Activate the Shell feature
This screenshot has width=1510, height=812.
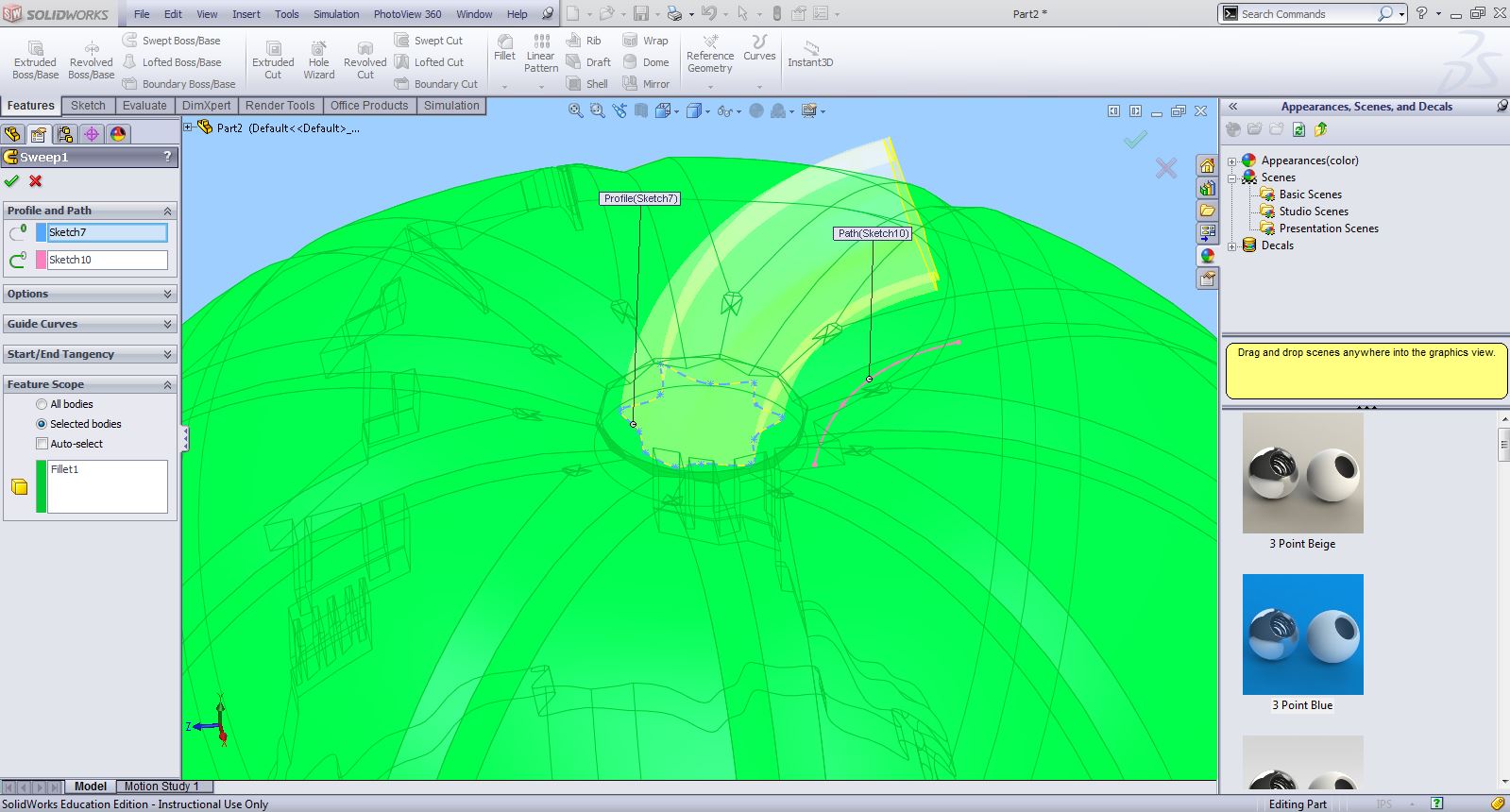(587, 84)
